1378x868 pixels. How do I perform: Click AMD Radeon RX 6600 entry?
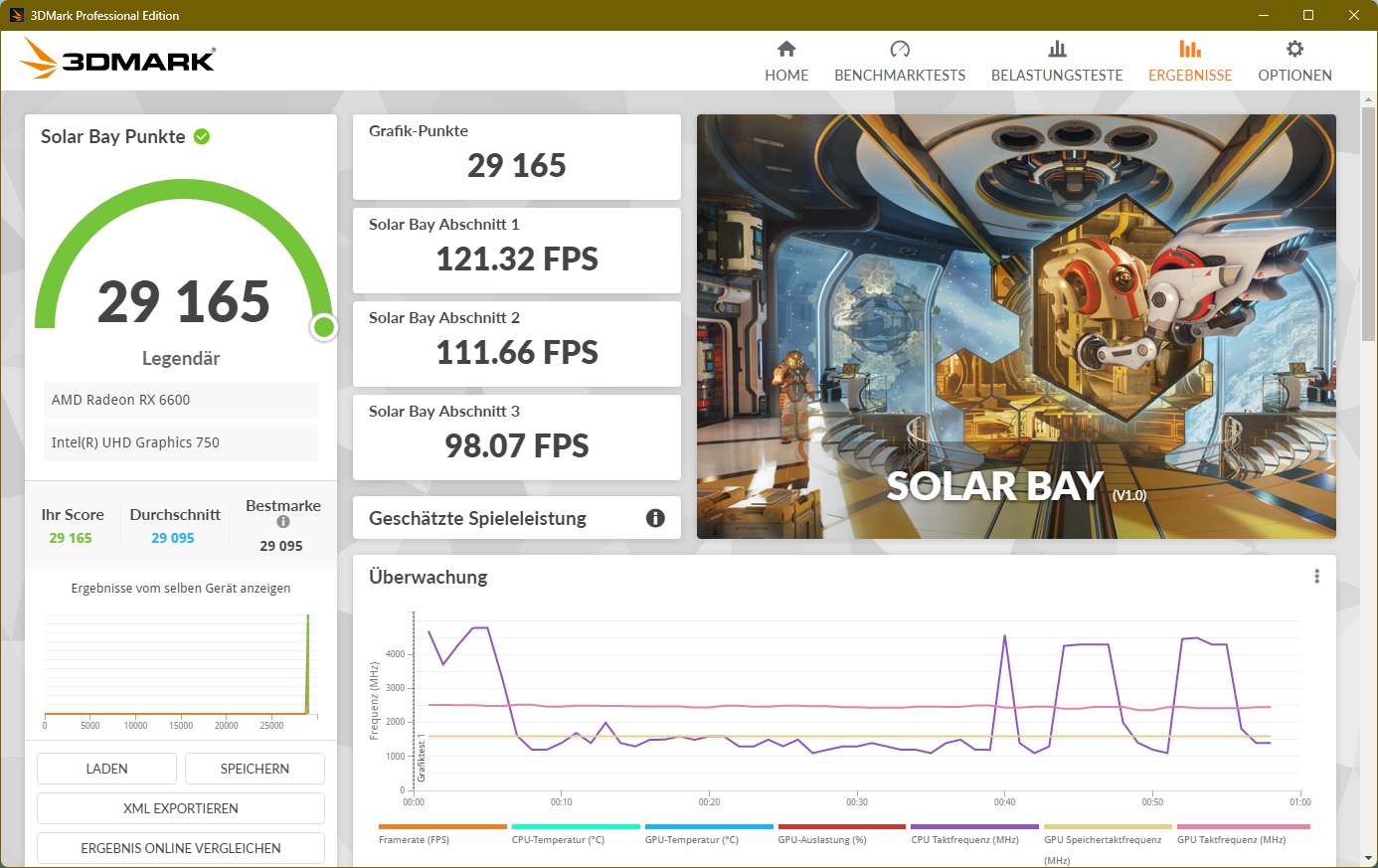[x=181, y=400]
